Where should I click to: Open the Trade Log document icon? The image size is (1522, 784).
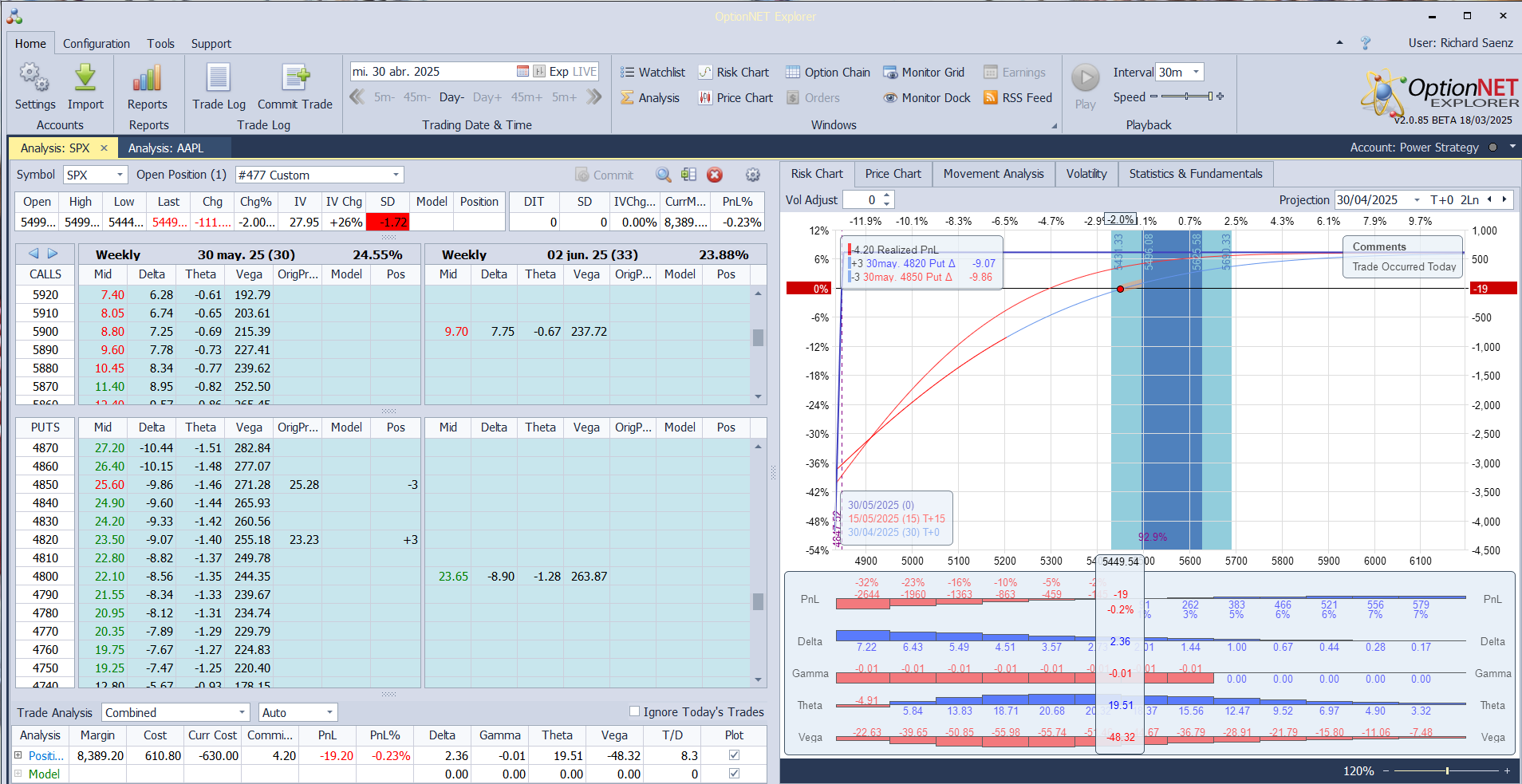pos(219,77)
